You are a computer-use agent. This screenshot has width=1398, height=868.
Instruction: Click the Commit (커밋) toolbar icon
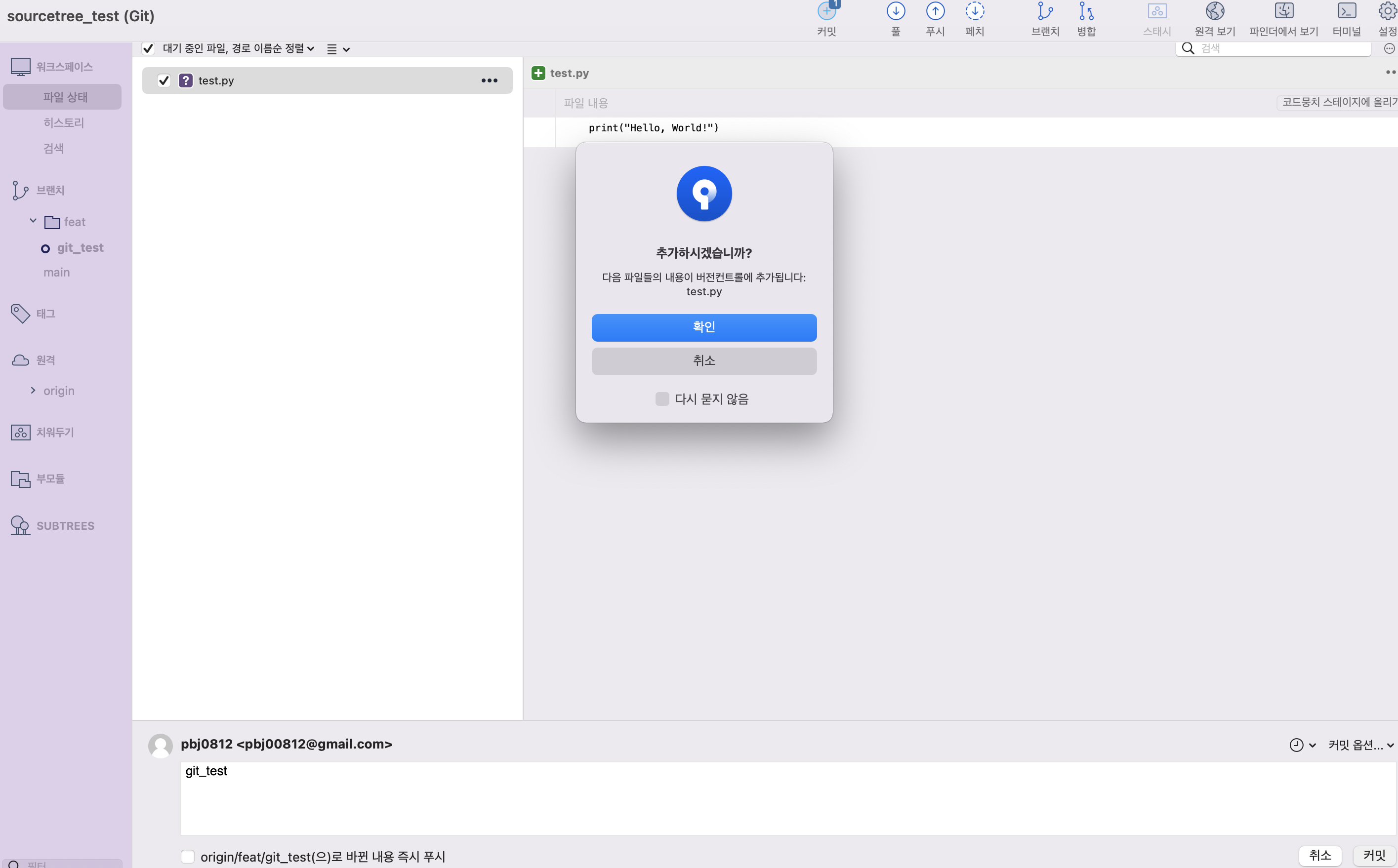coord(826,11)
